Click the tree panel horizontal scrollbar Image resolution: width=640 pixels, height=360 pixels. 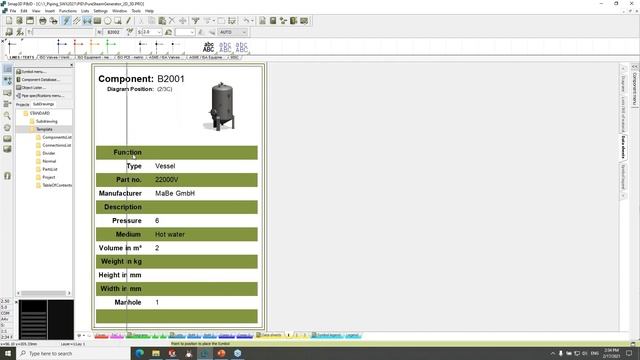point(43,293)
